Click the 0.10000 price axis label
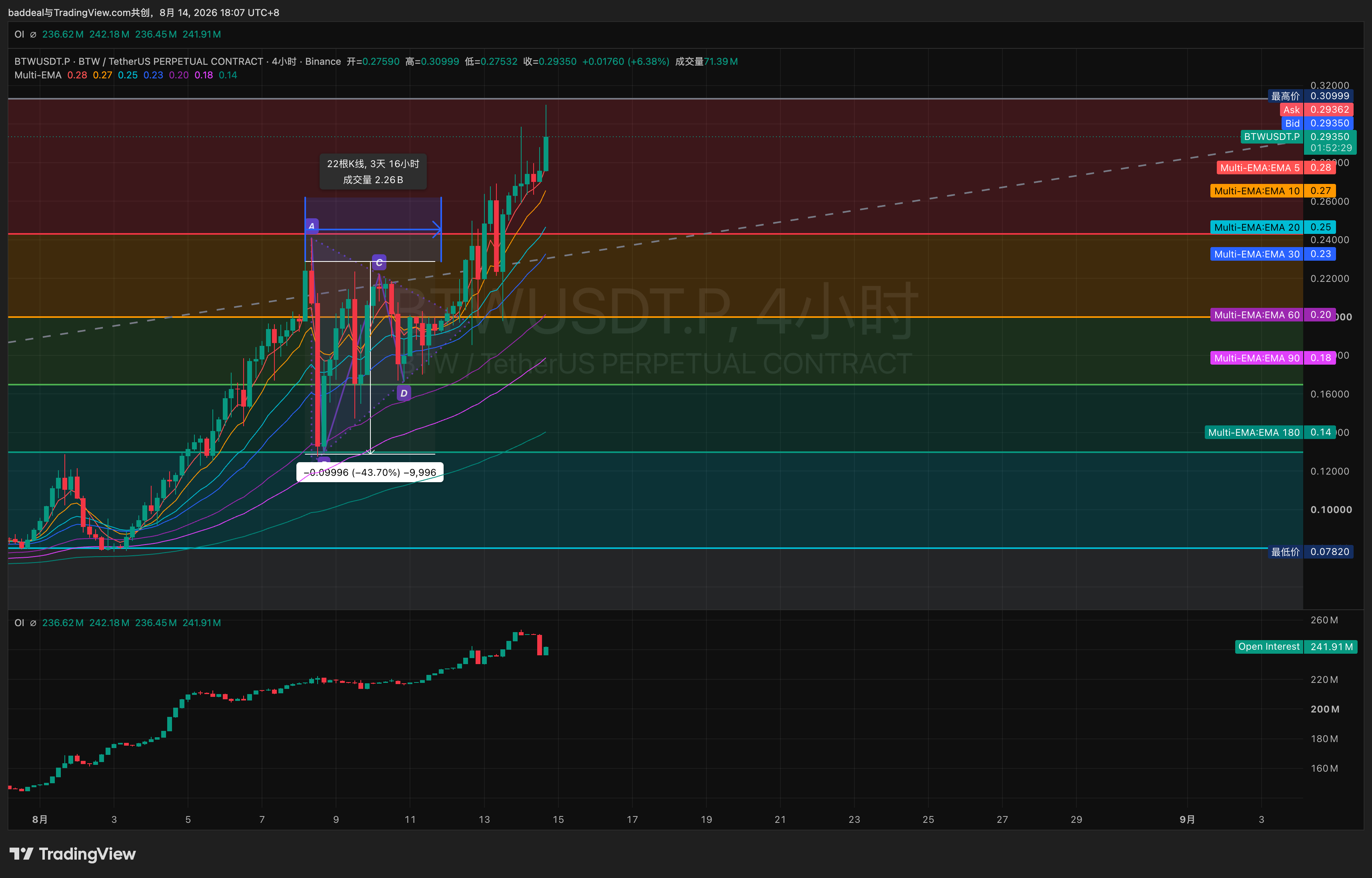This screenshot has height=878, width=1372. [1331, 510]
